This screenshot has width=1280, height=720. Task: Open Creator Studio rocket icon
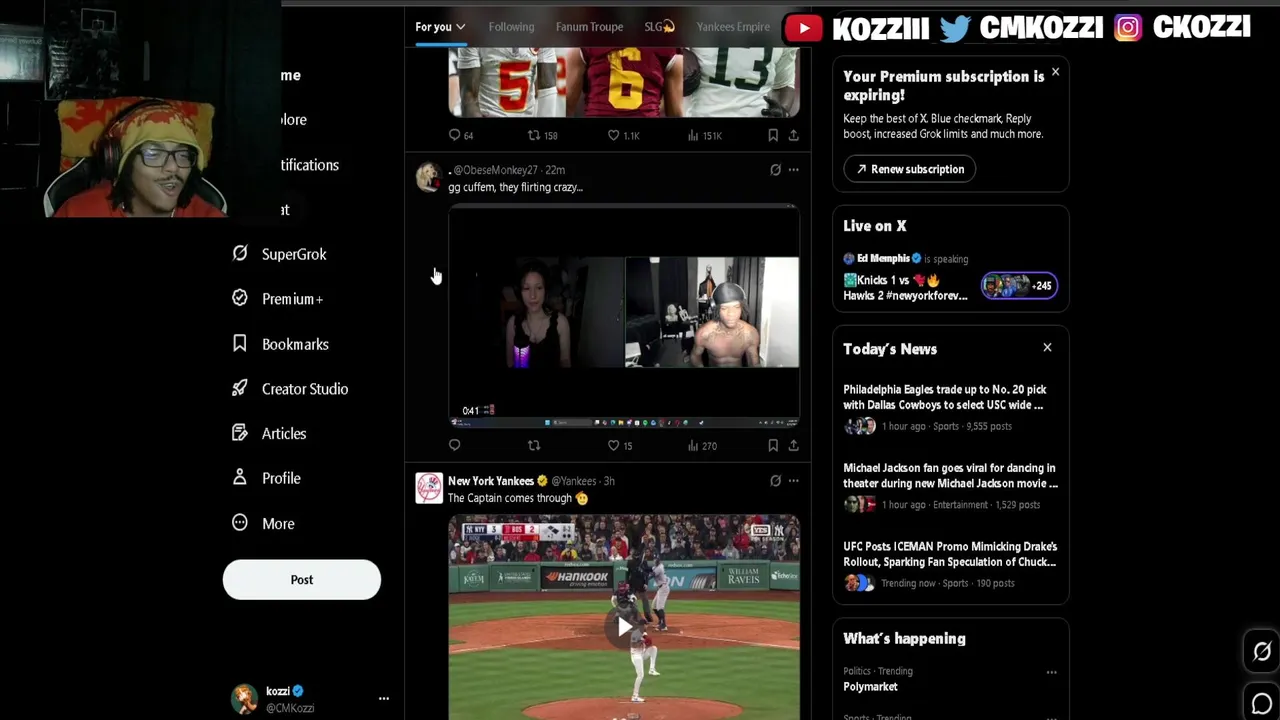pos(240,388)
